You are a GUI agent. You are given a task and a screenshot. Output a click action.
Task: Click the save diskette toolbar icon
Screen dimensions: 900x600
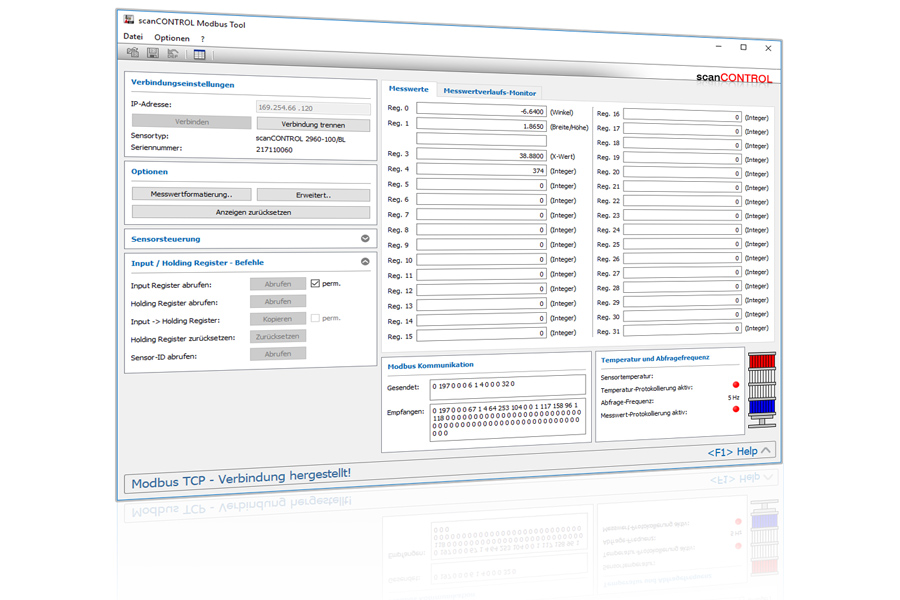[x=153, y=54]
